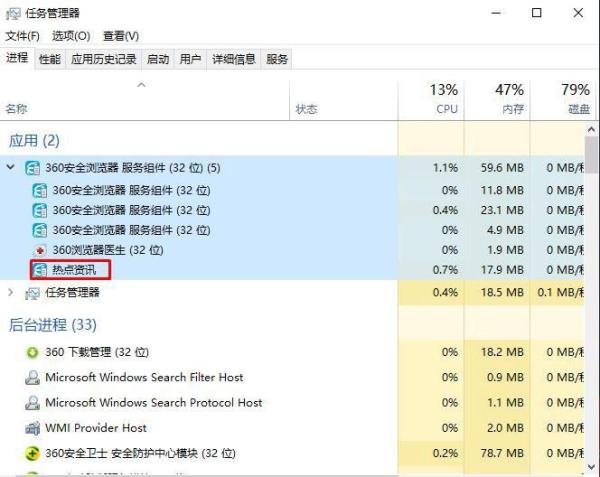
Task: Maximize the Task Manager window
Action: (537, 13)
